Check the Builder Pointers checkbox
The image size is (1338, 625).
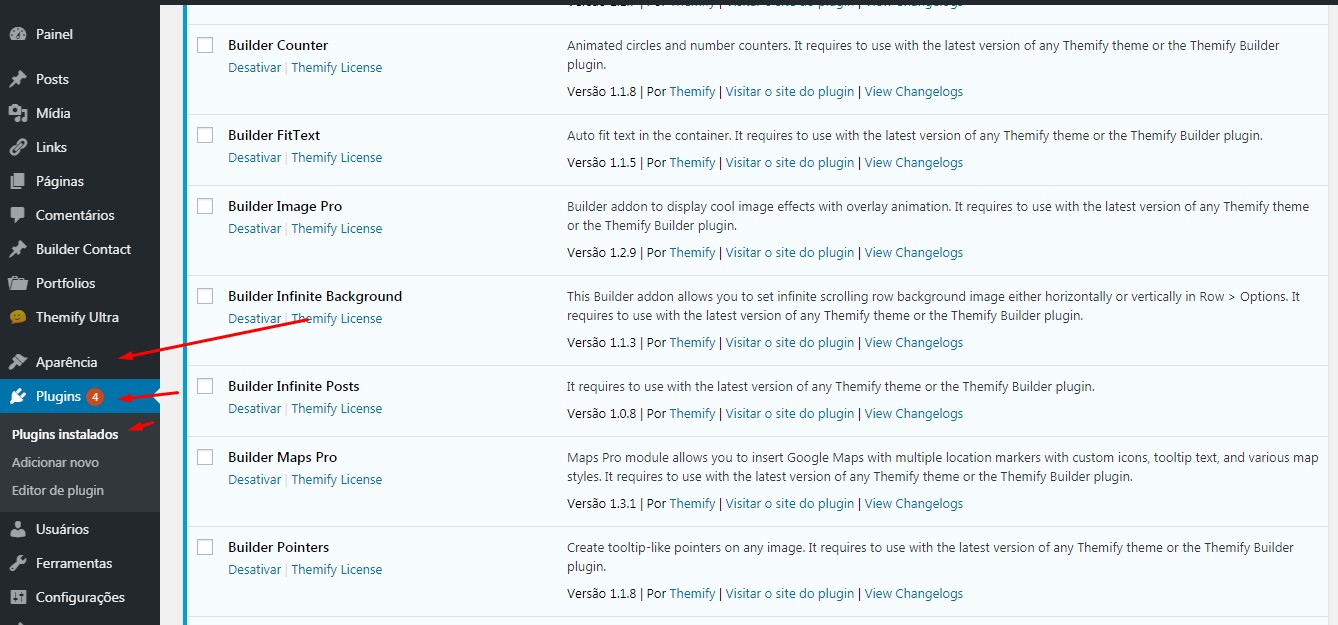tap(205, 547)
